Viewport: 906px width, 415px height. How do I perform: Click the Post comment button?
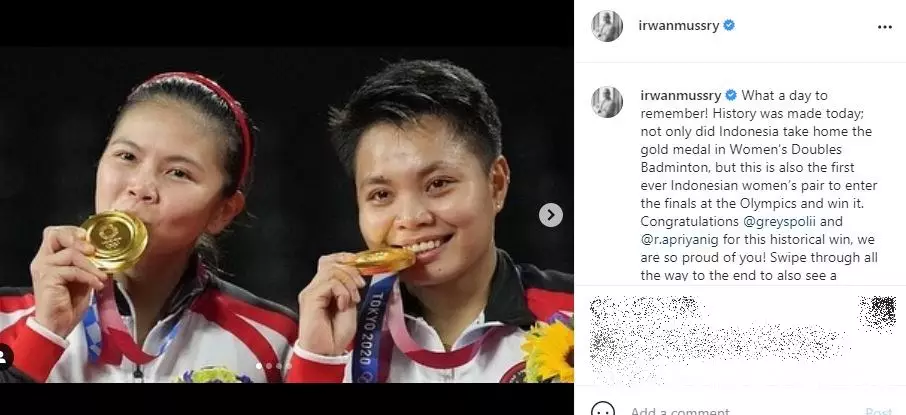click(x=878, y=411)
